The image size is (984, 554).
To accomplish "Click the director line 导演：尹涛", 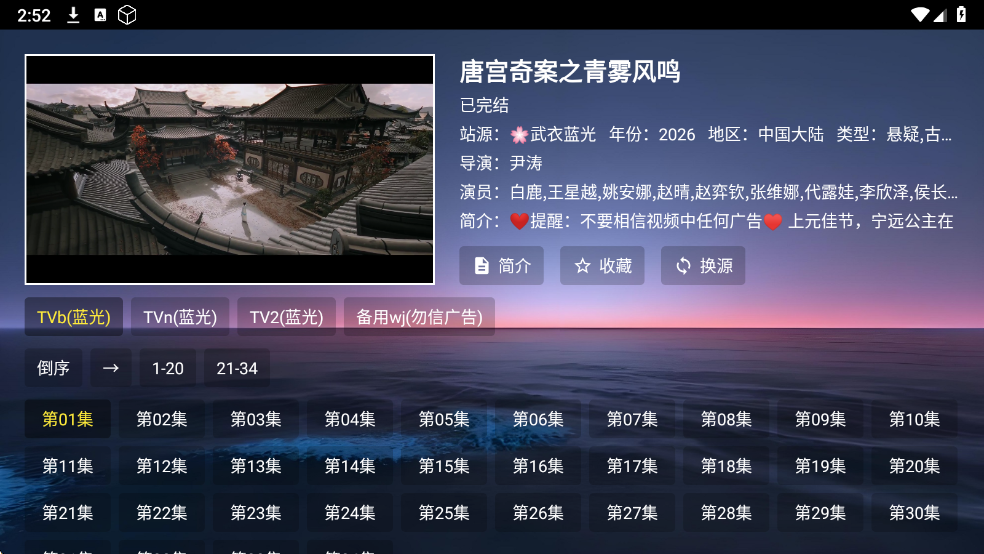I will (501, 163).
